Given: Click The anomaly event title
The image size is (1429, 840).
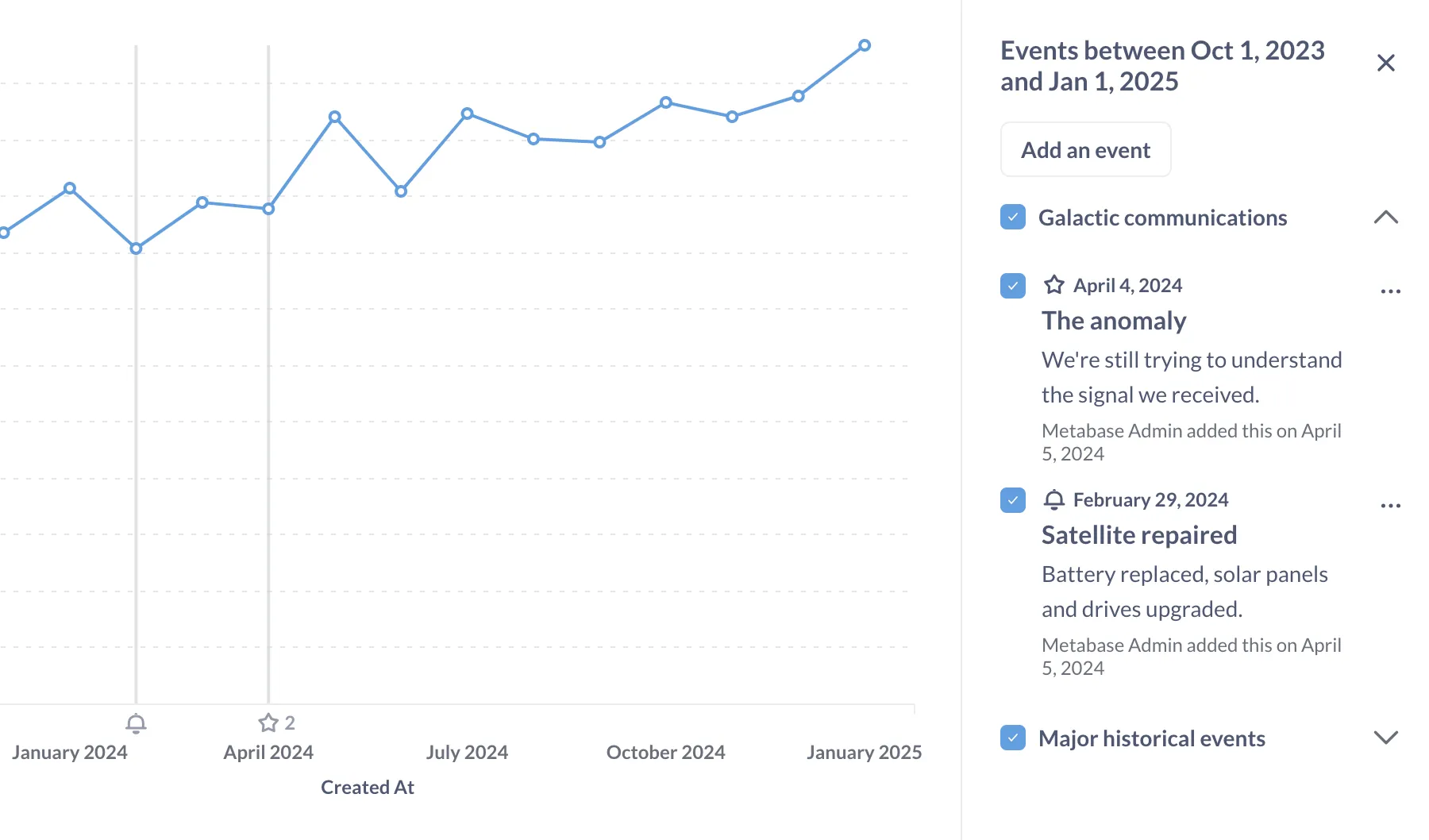Looking at the screenshot, I should point(1114,321).
